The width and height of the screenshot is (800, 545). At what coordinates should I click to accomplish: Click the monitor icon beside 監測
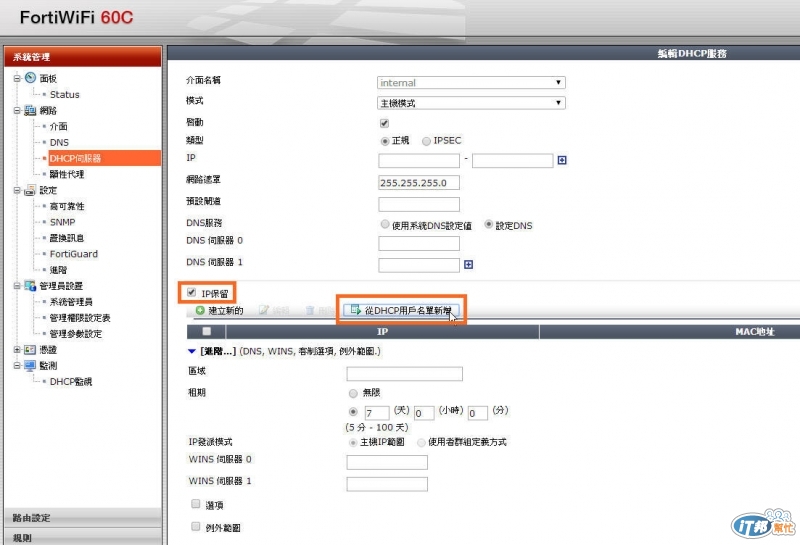pyautogui.click(x=30, y=365)
